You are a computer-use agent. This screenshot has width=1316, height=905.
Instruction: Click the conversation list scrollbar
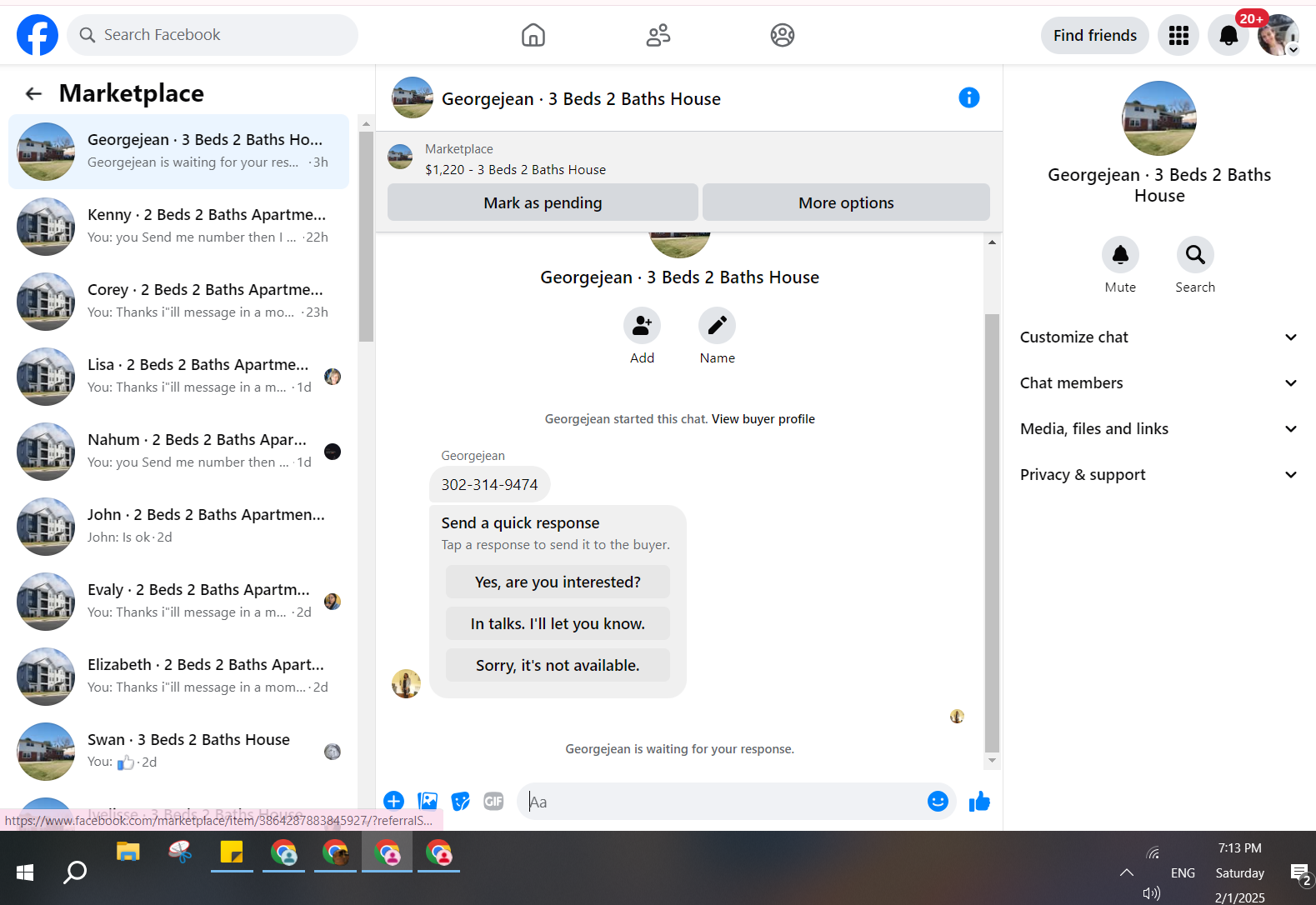(x=366, y=237)
